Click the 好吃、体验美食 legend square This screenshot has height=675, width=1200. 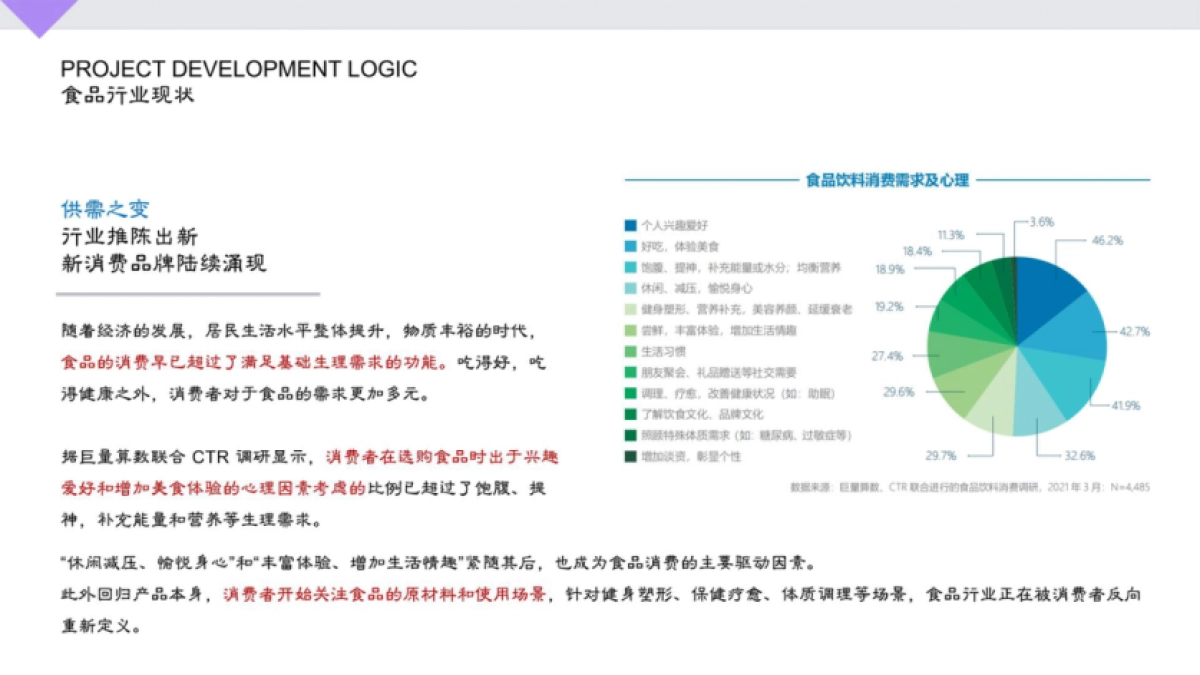[629, 247]
